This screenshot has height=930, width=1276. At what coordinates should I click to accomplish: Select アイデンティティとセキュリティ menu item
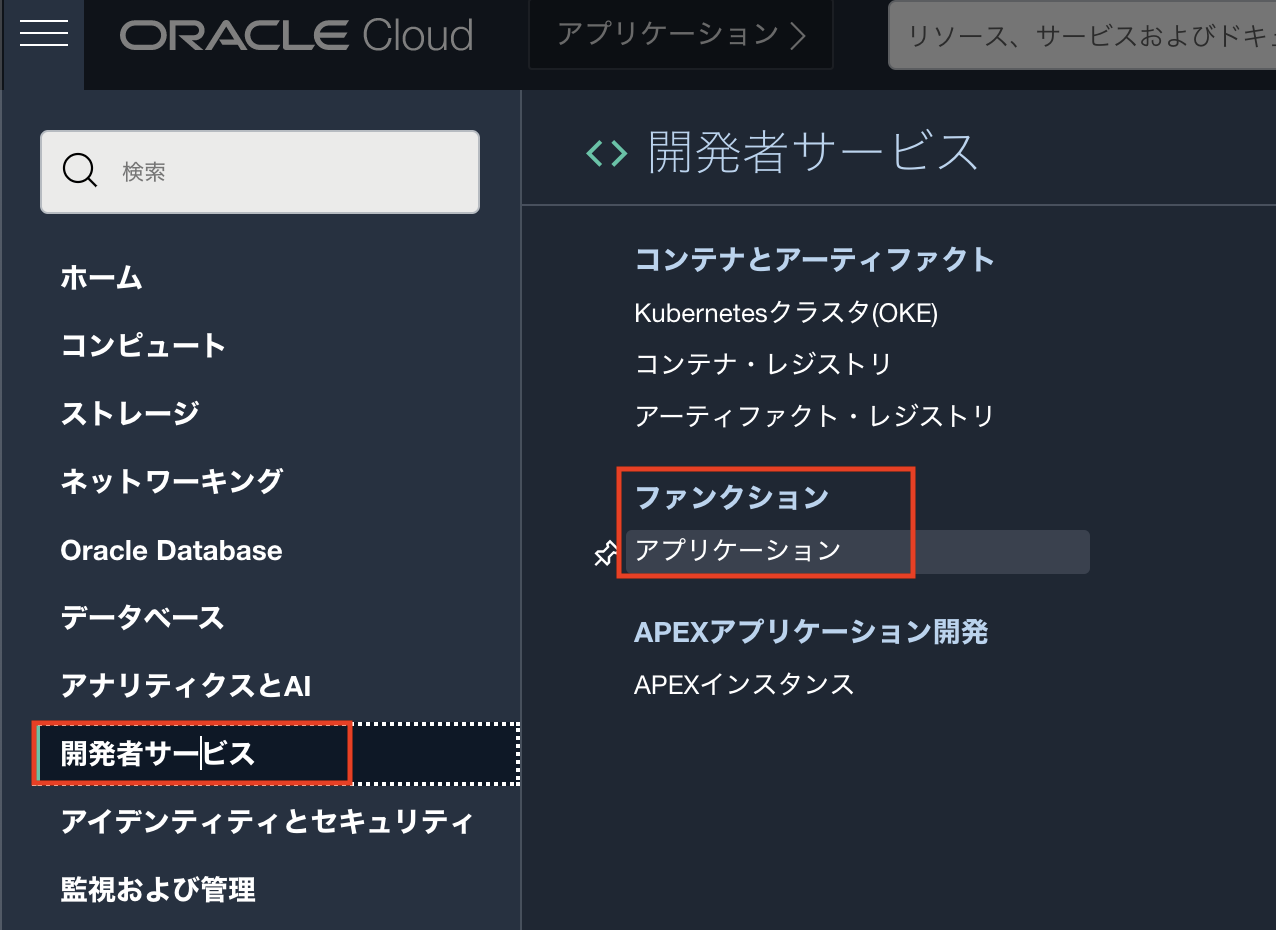pyautogui.click(x=266, y=821)
